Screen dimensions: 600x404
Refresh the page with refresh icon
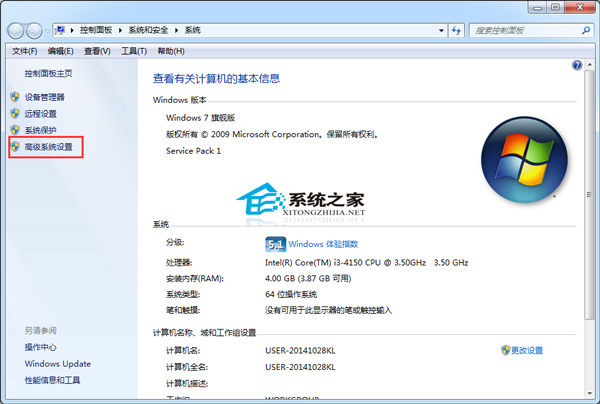(456, 30)
